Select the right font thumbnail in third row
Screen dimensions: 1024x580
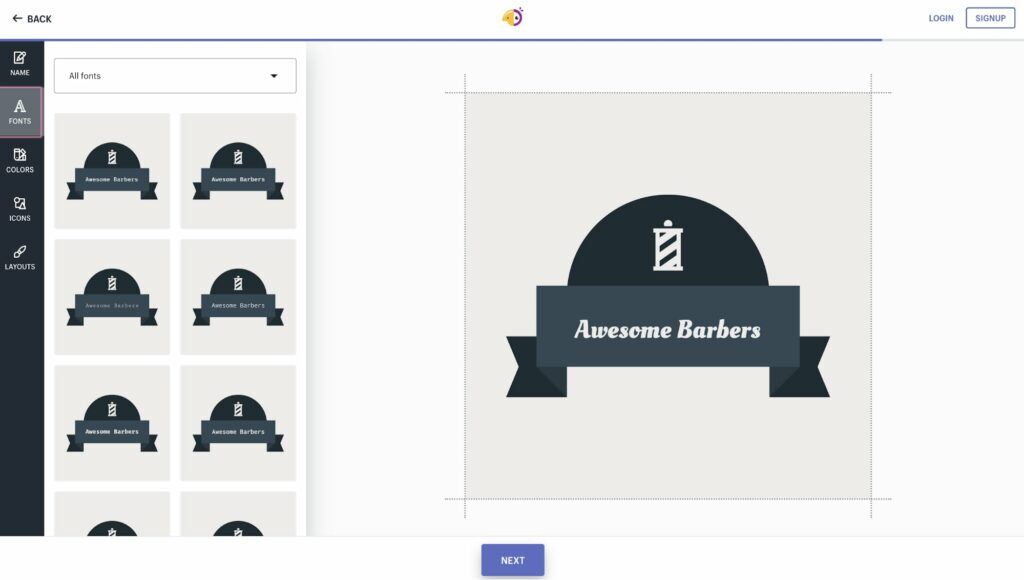tap(238, 423)
